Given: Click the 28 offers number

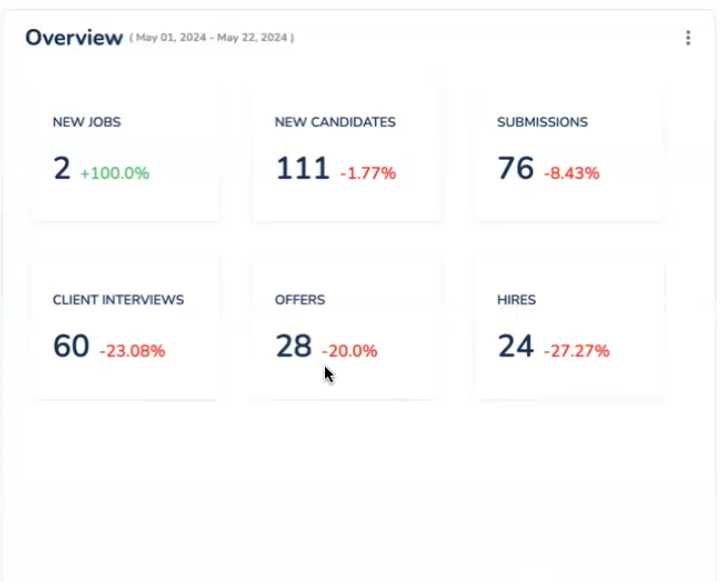Looking at the screenshot, I should point(294,346).
